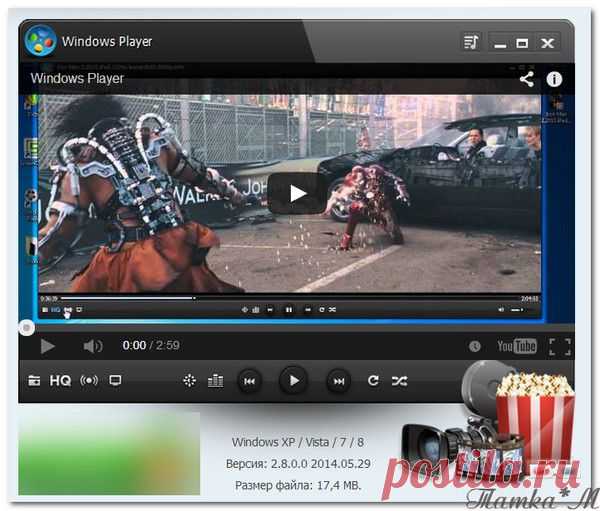Click inner screenshot pause button
The height and width of the screenshot is (511, 600).
click(289, 309)
